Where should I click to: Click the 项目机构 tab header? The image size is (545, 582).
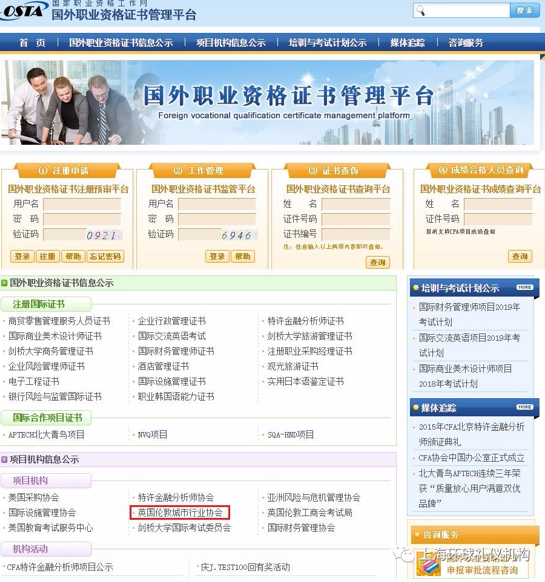[46, 481]
